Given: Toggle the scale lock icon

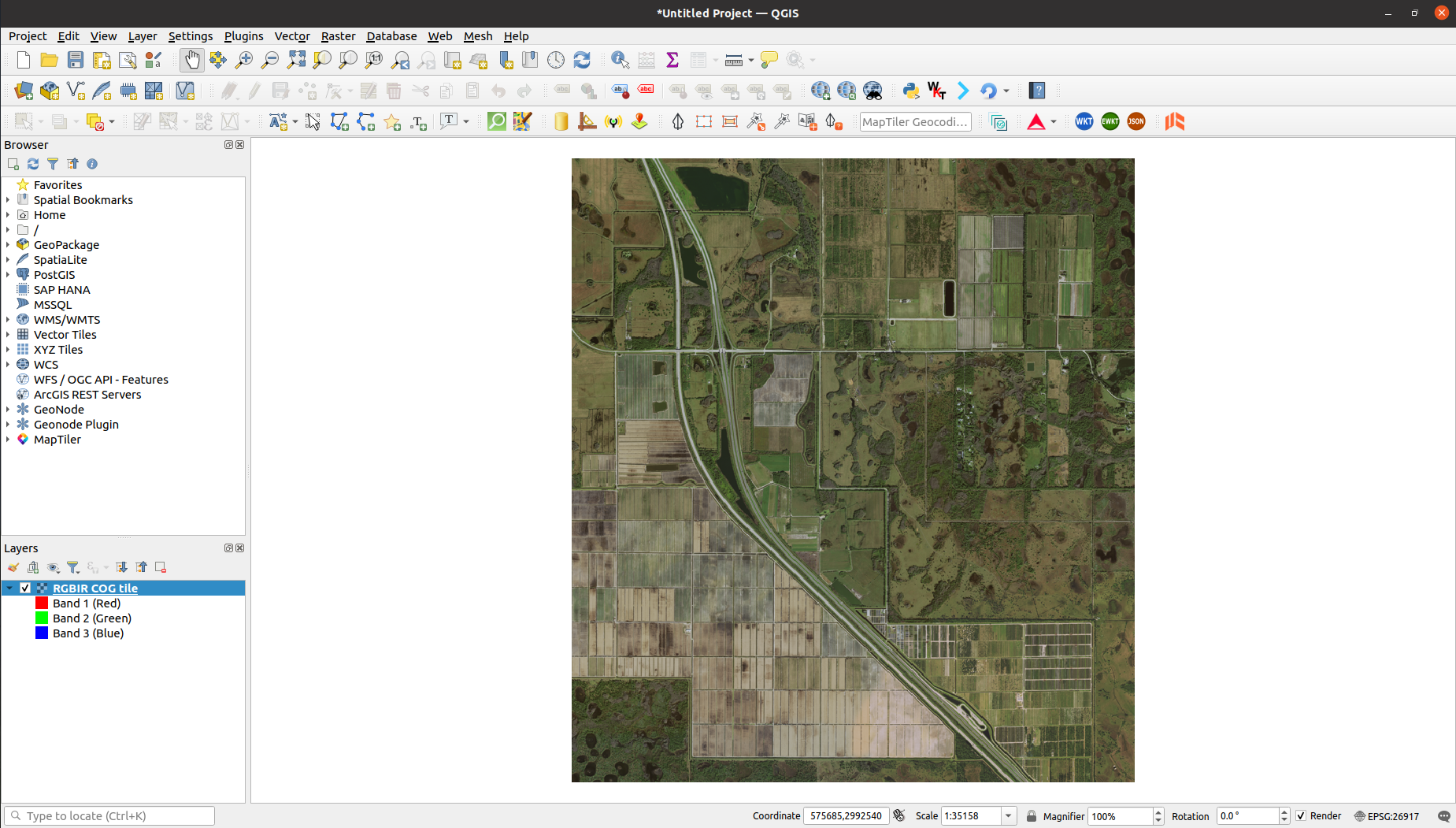Looking at the screenshot, I should (1031, 816).
